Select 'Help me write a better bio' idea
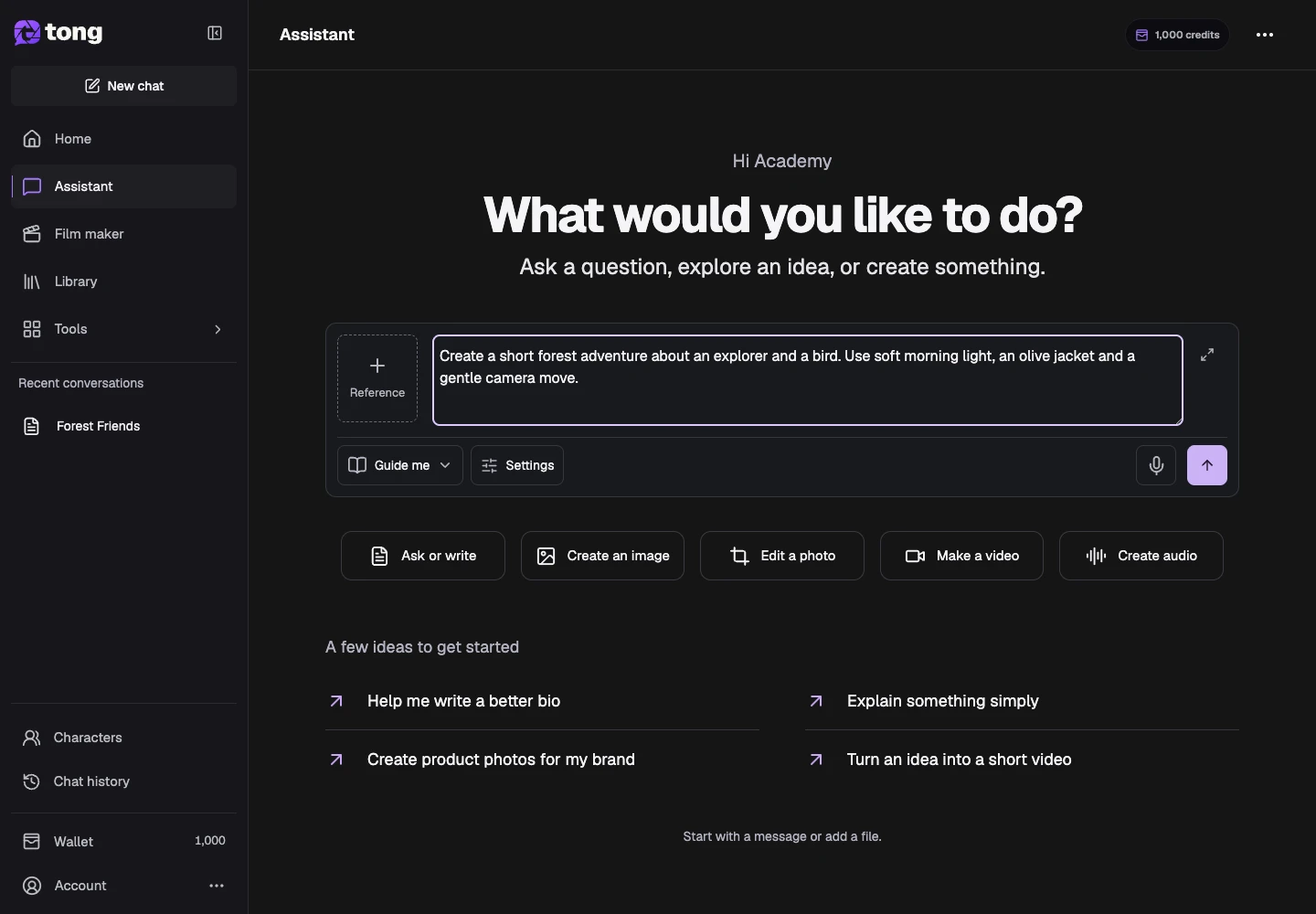The width and height of the screenshot is (1316, 914). point(542,701)
